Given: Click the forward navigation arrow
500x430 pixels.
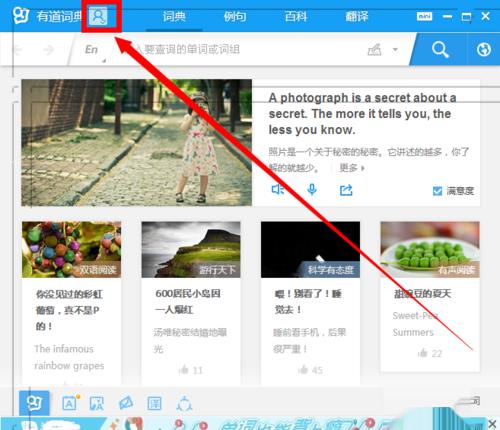Looking at the screenshot, I should pyautogui.click(x=49, y=50).
